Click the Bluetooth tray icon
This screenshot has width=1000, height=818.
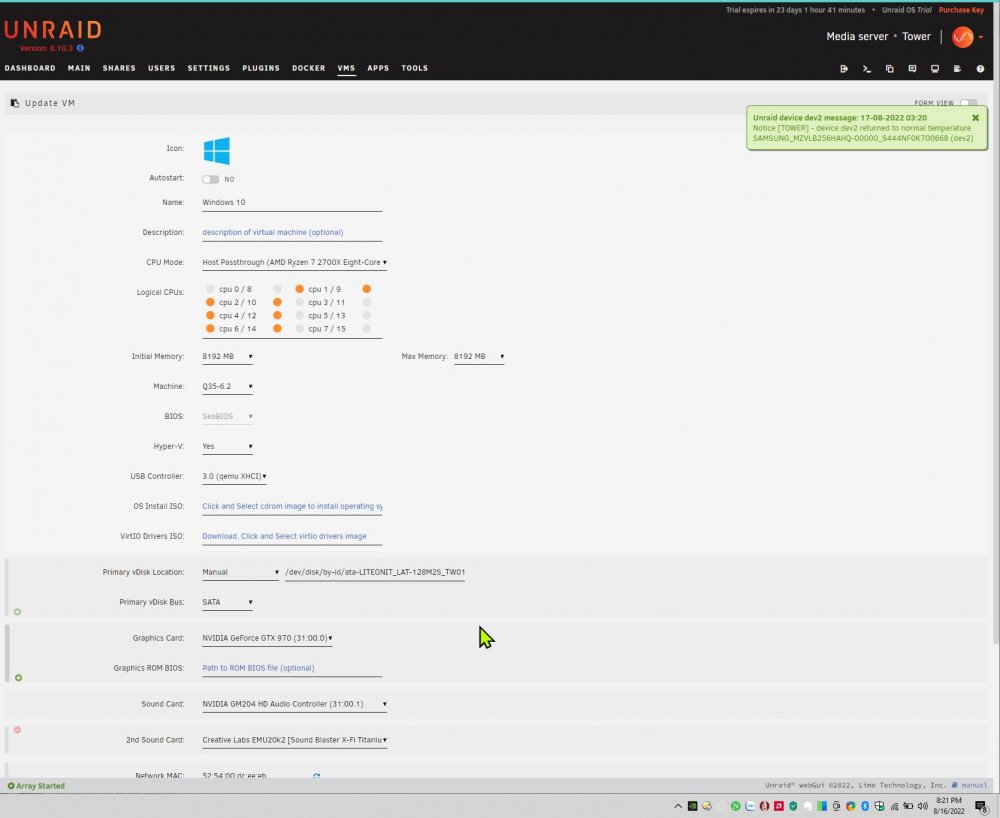coord(865,806)
